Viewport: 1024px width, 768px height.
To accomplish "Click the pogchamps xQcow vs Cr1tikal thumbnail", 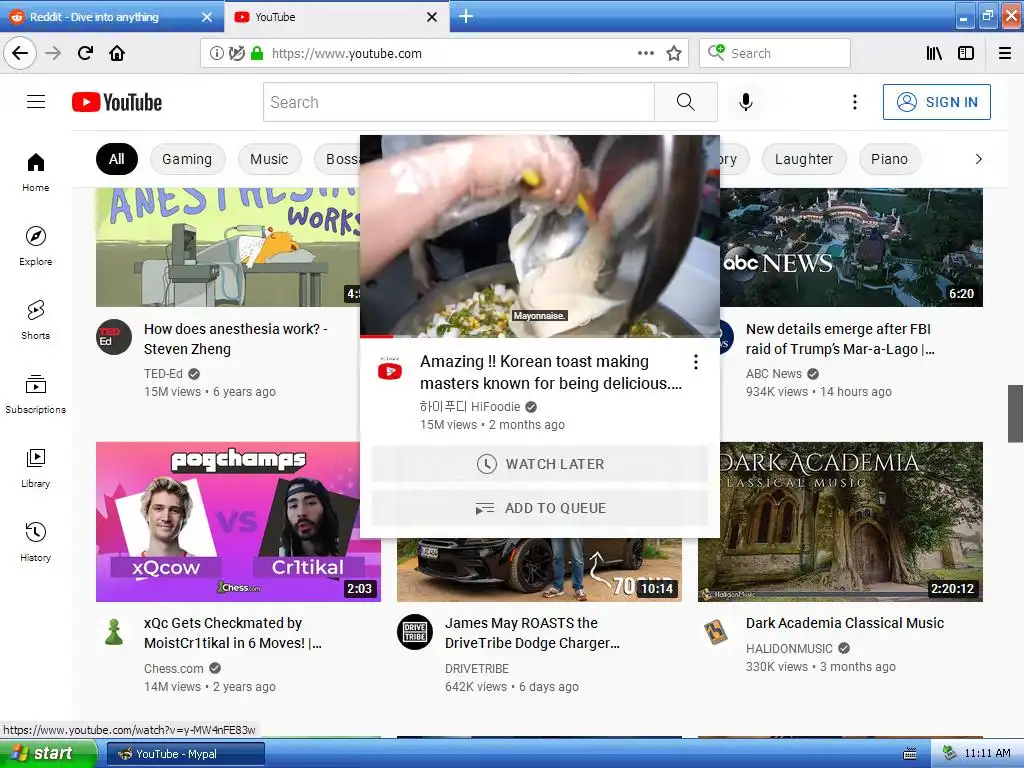I will click(238, 522).
